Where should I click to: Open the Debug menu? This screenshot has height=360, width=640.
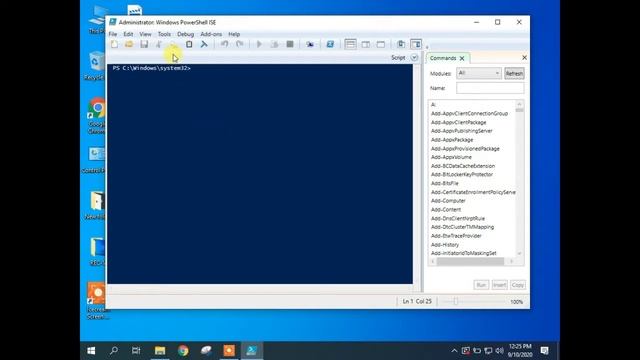[185, 34]
